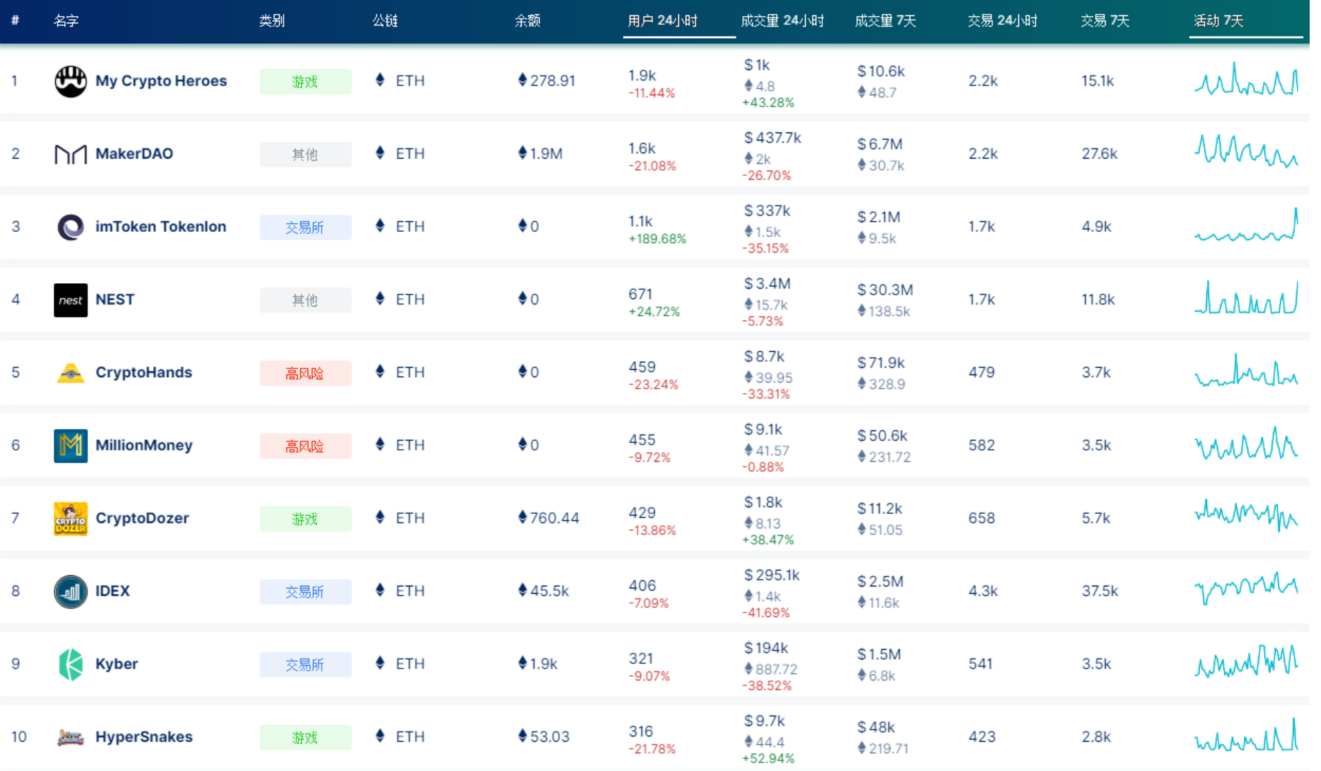1321x771 pixels.
Task: Click ETH chain icon in HyperSnakes row
Action: point(380,737)
